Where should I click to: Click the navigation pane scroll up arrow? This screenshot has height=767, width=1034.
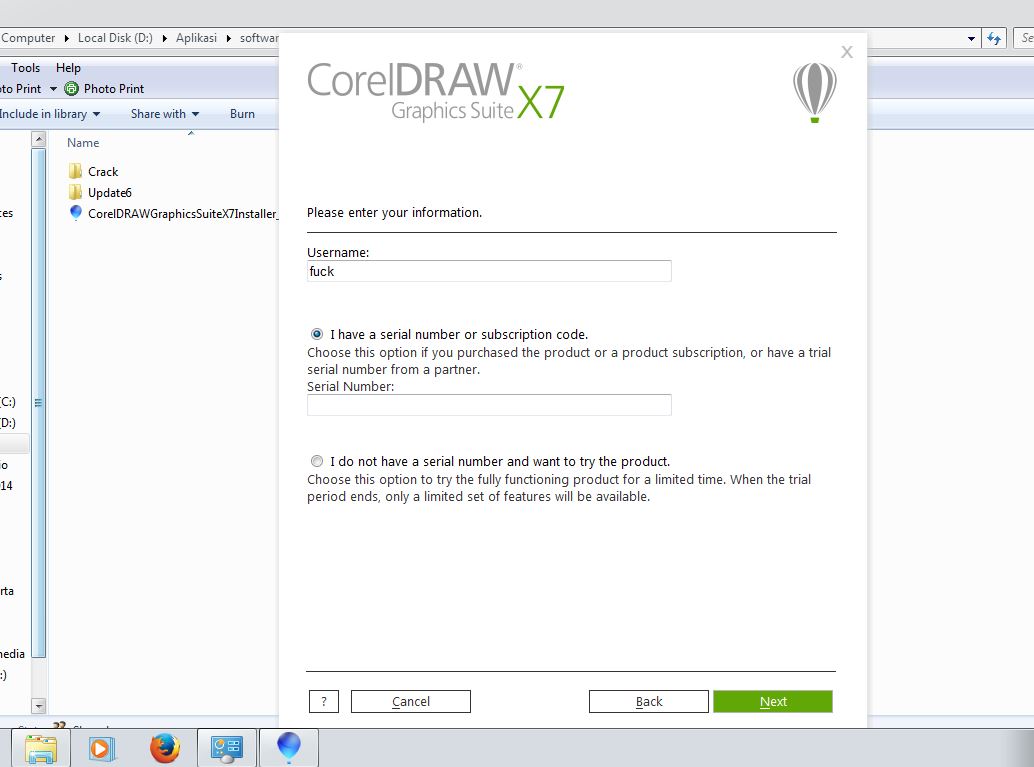pyautogui.click(x=39, y=139)
